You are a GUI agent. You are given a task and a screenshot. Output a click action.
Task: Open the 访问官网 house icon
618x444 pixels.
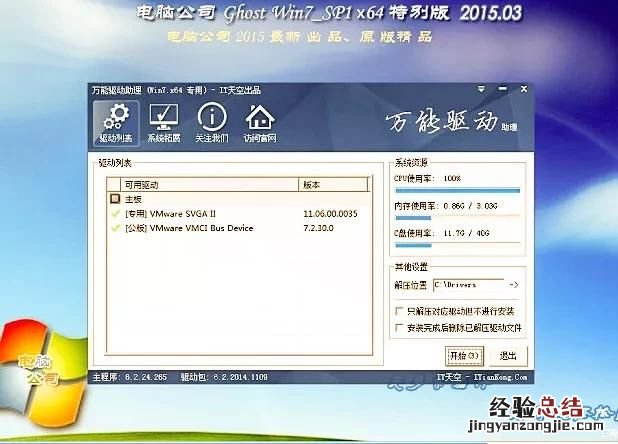[x=260, y=123]
